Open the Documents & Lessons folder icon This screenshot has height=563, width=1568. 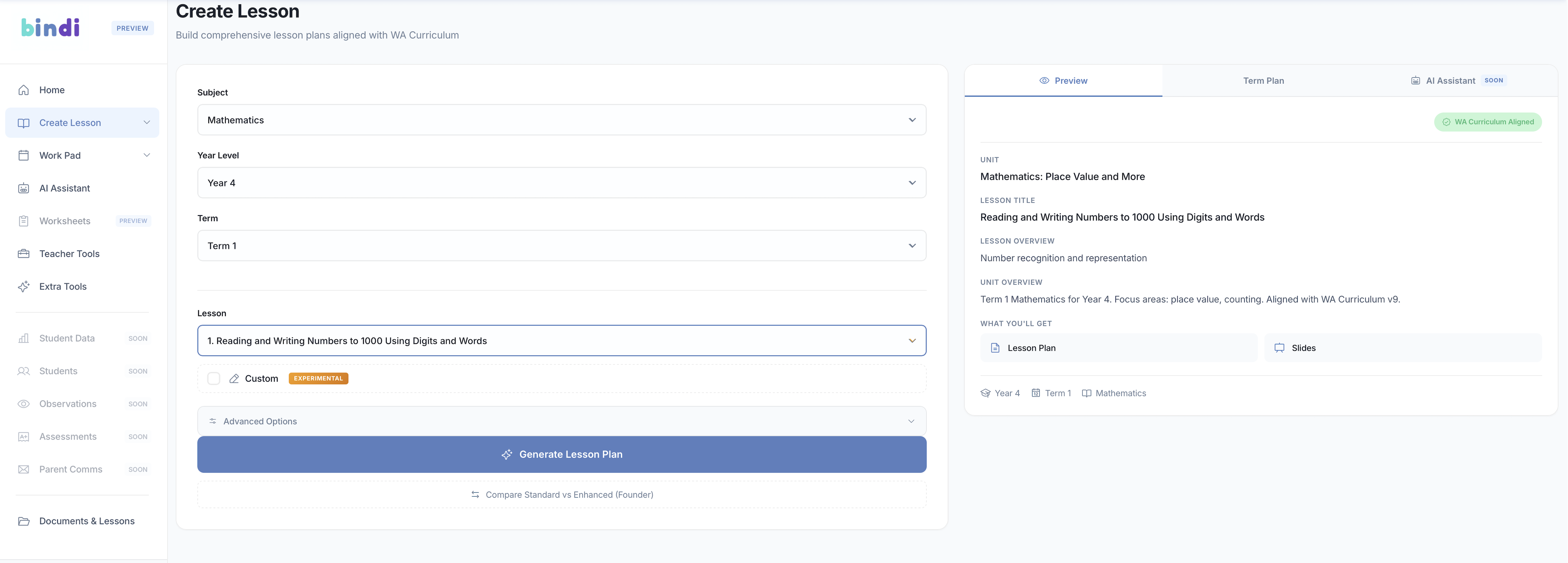pyautogui.click(x=23, y=521)
